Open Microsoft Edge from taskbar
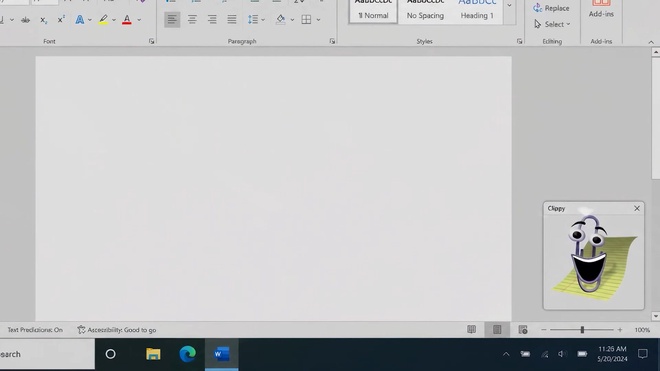This screenshot has width=660, height=371. click(x=187, y=354)
